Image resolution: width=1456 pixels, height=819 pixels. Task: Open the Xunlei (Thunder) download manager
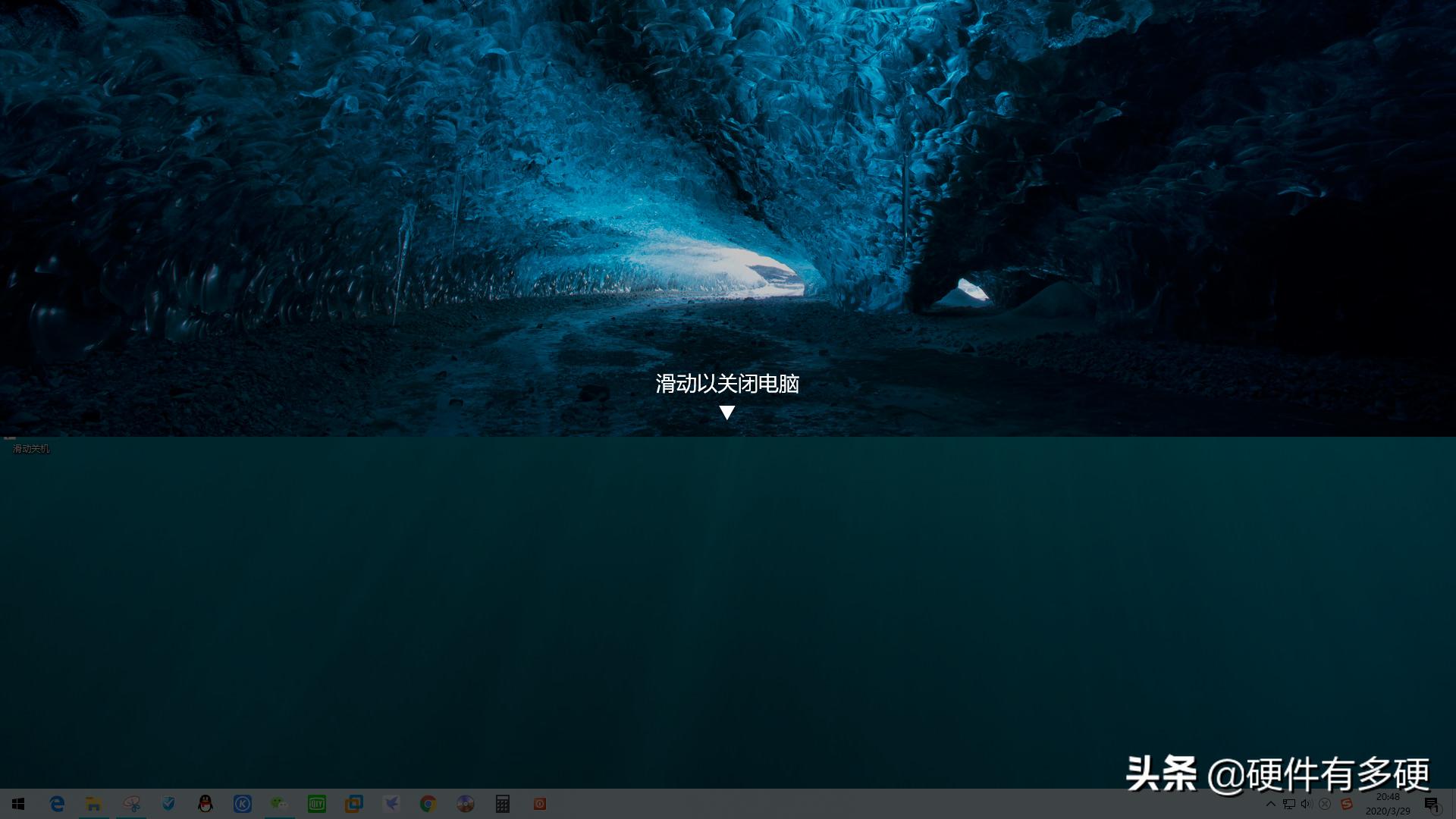[391, 804]
